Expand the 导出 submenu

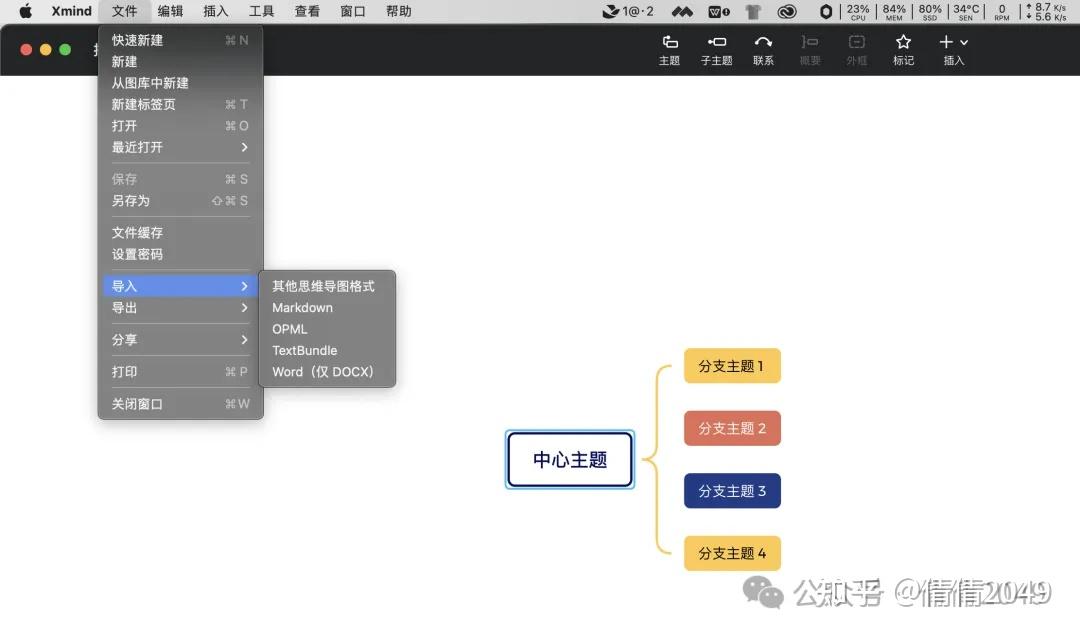(x=124, y=308)
